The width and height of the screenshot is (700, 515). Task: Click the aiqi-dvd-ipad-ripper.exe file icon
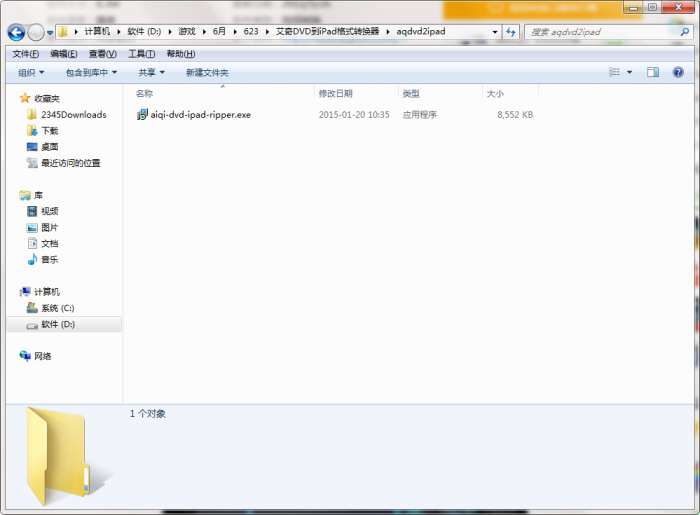click(142, 114)
